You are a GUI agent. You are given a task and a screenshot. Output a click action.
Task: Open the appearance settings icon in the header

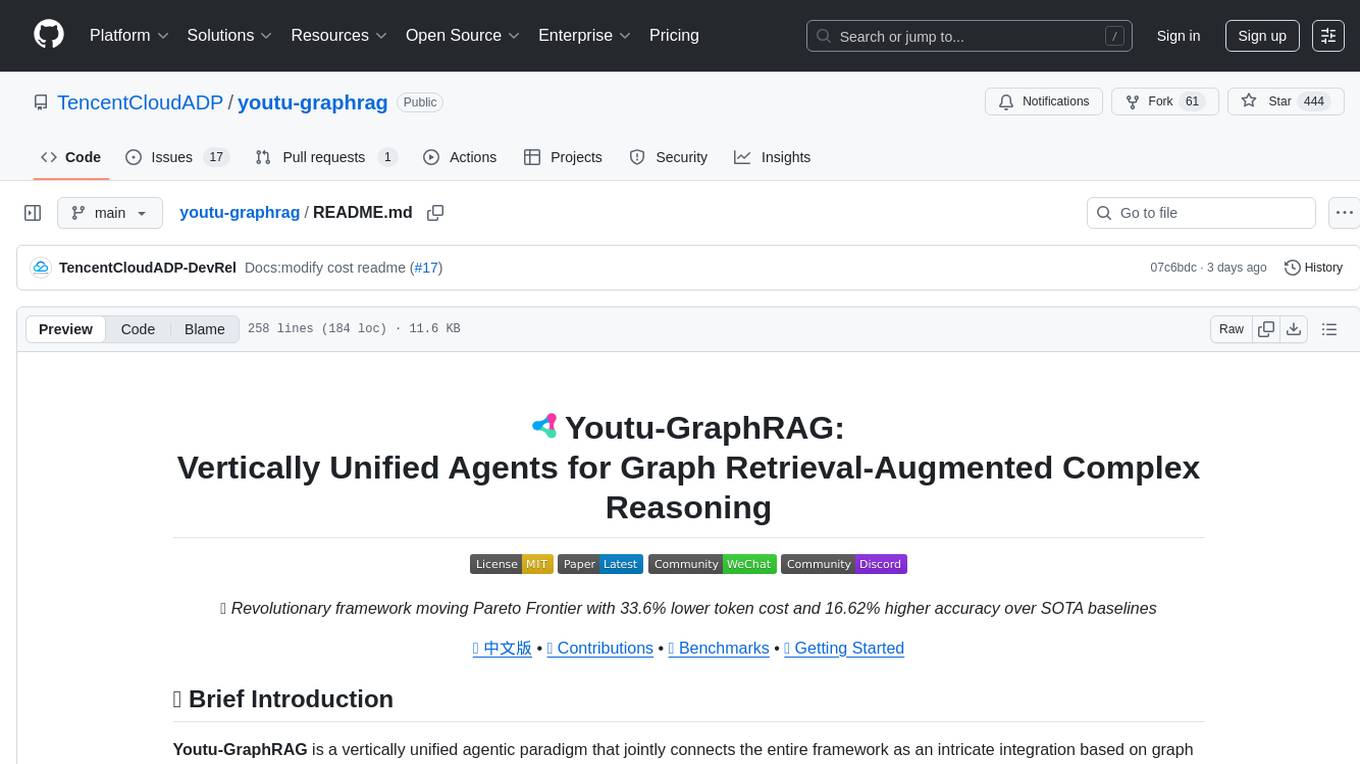(x=1328, y=36)
